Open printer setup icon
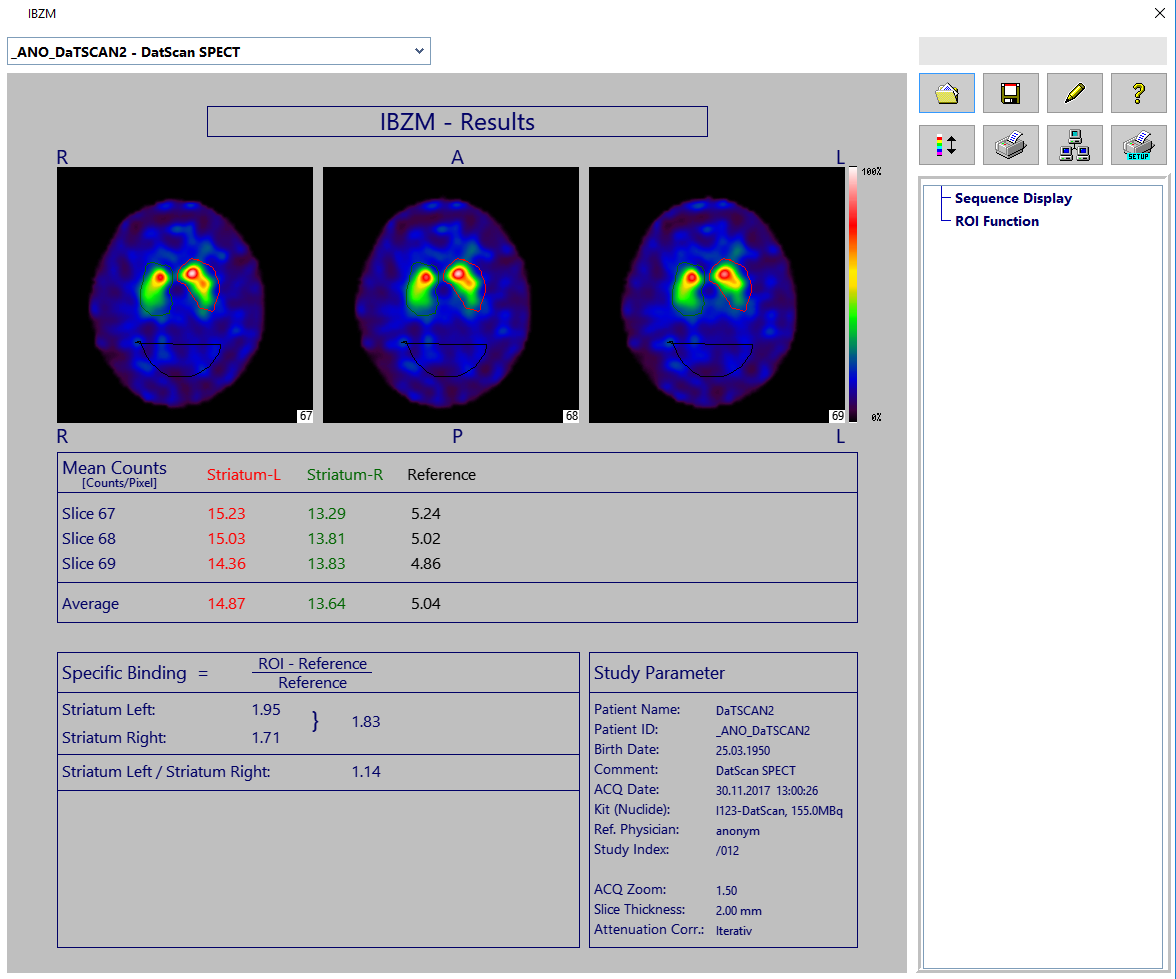This screenshot has height=979, width=1176. coord(1138,145)
